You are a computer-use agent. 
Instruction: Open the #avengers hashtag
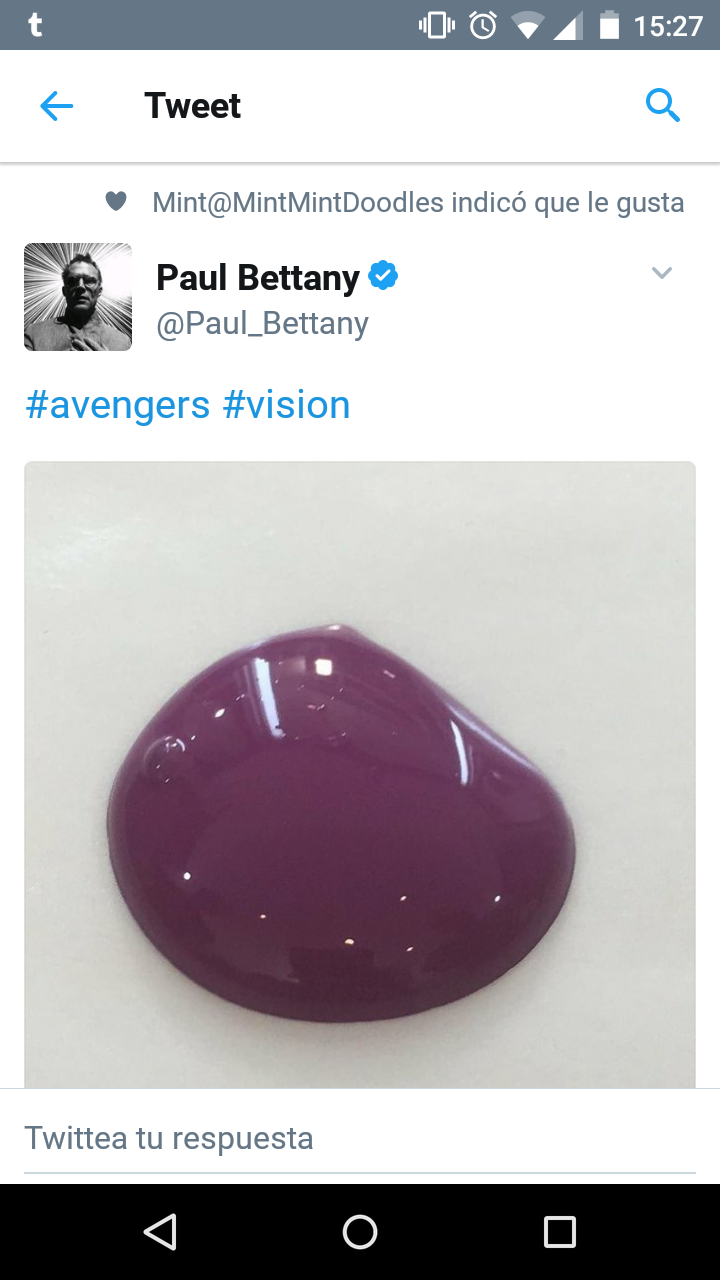117,405
